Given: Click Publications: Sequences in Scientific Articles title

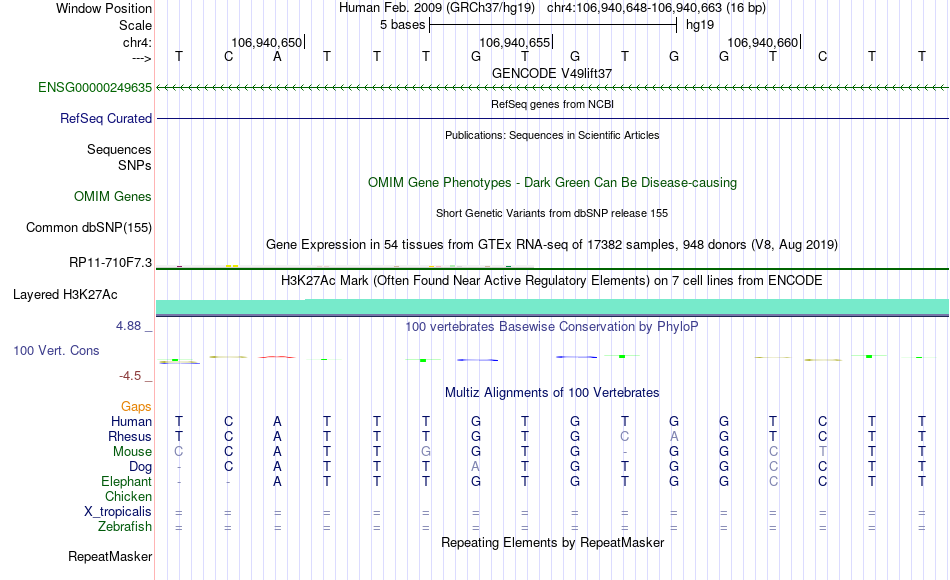Looking at the screenshot, I should [x=552, y=135].
